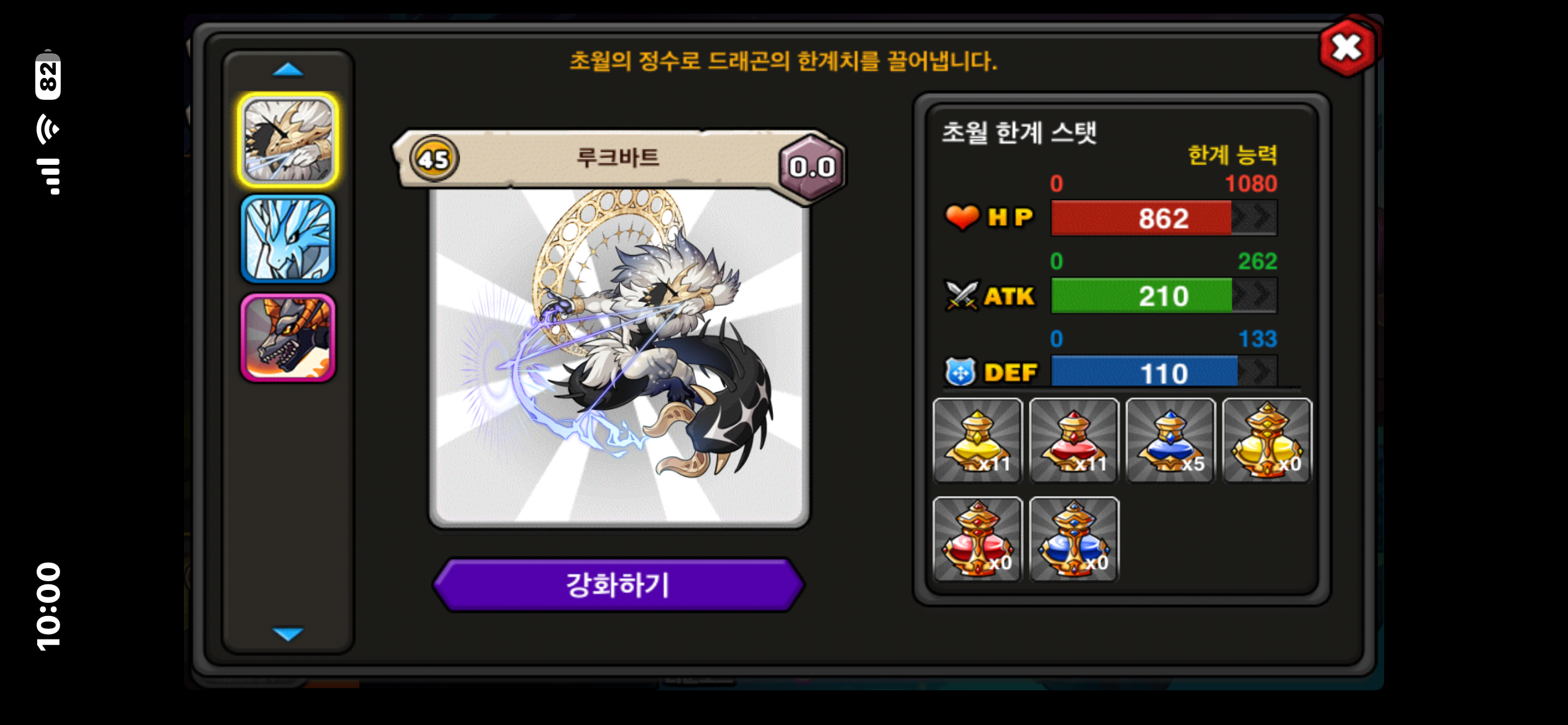Select the large gold essence bottle x0
This screenshot has height=725, width=1568.
(1267, 441)
